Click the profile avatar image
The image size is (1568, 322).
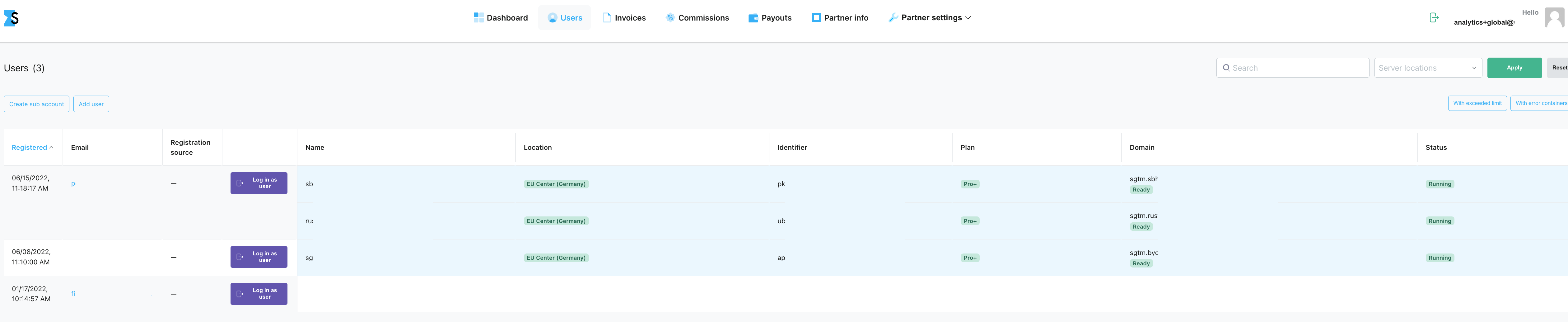1554,18
